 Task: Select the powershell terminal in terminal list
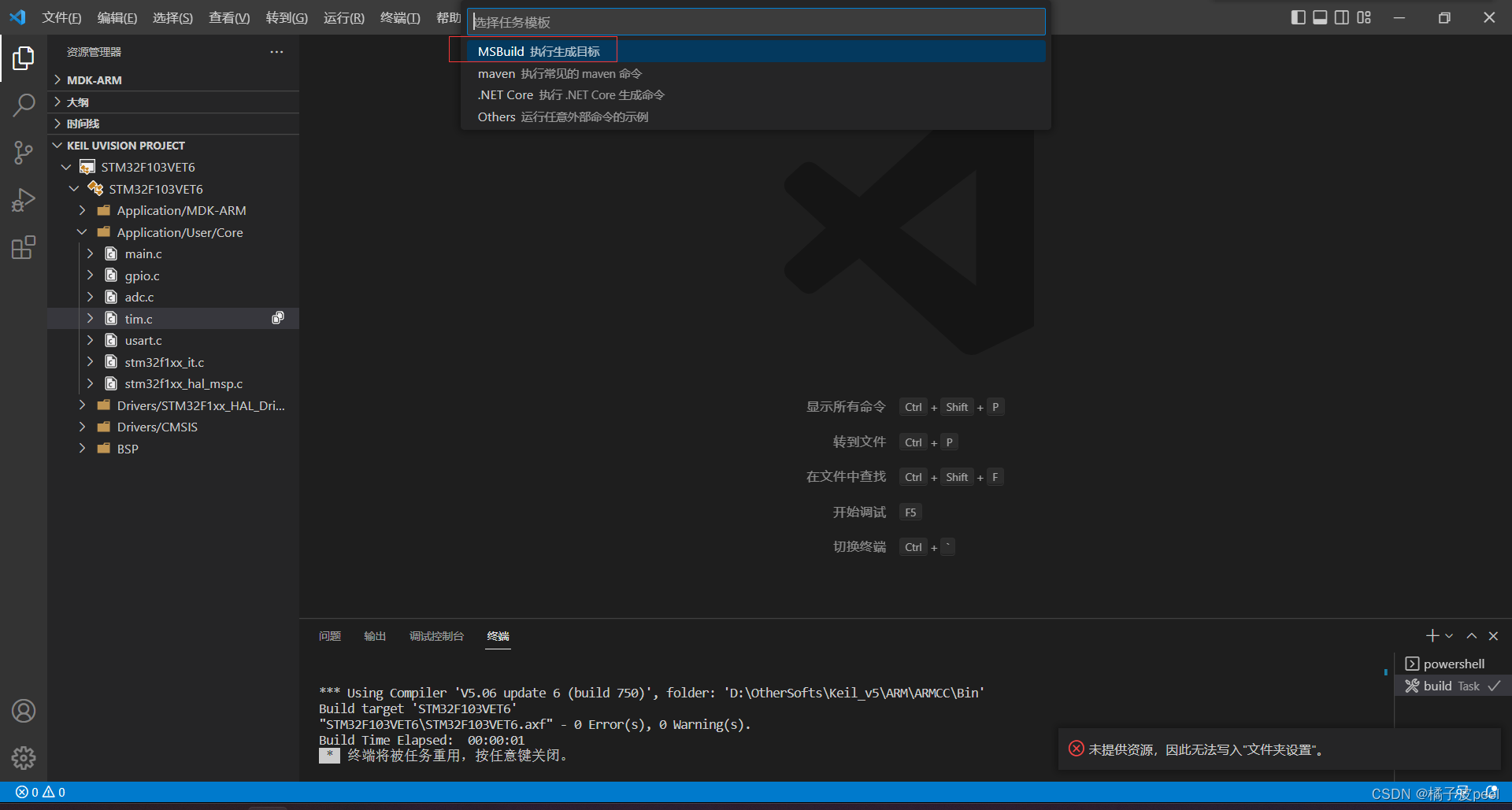(1451, 664)
